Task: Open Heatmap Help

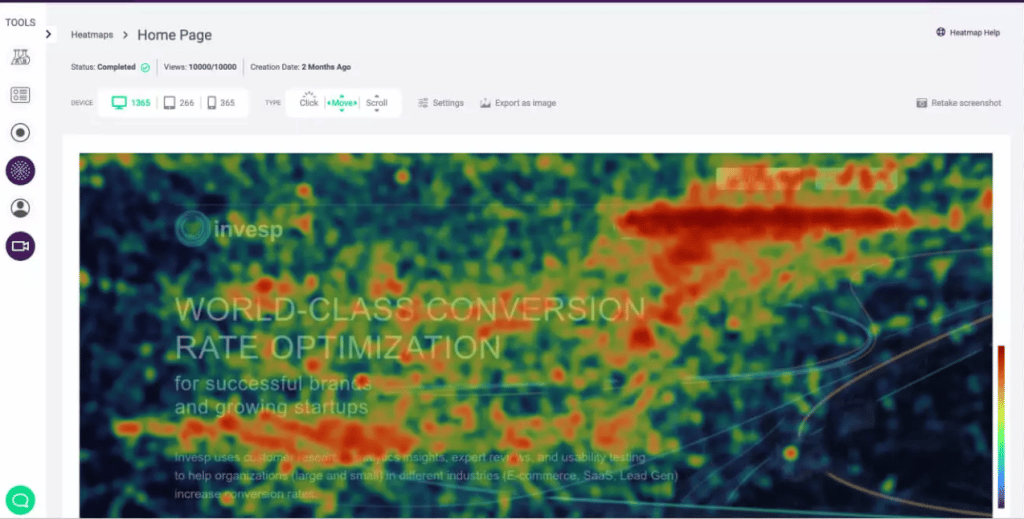Action: [968, 32]
